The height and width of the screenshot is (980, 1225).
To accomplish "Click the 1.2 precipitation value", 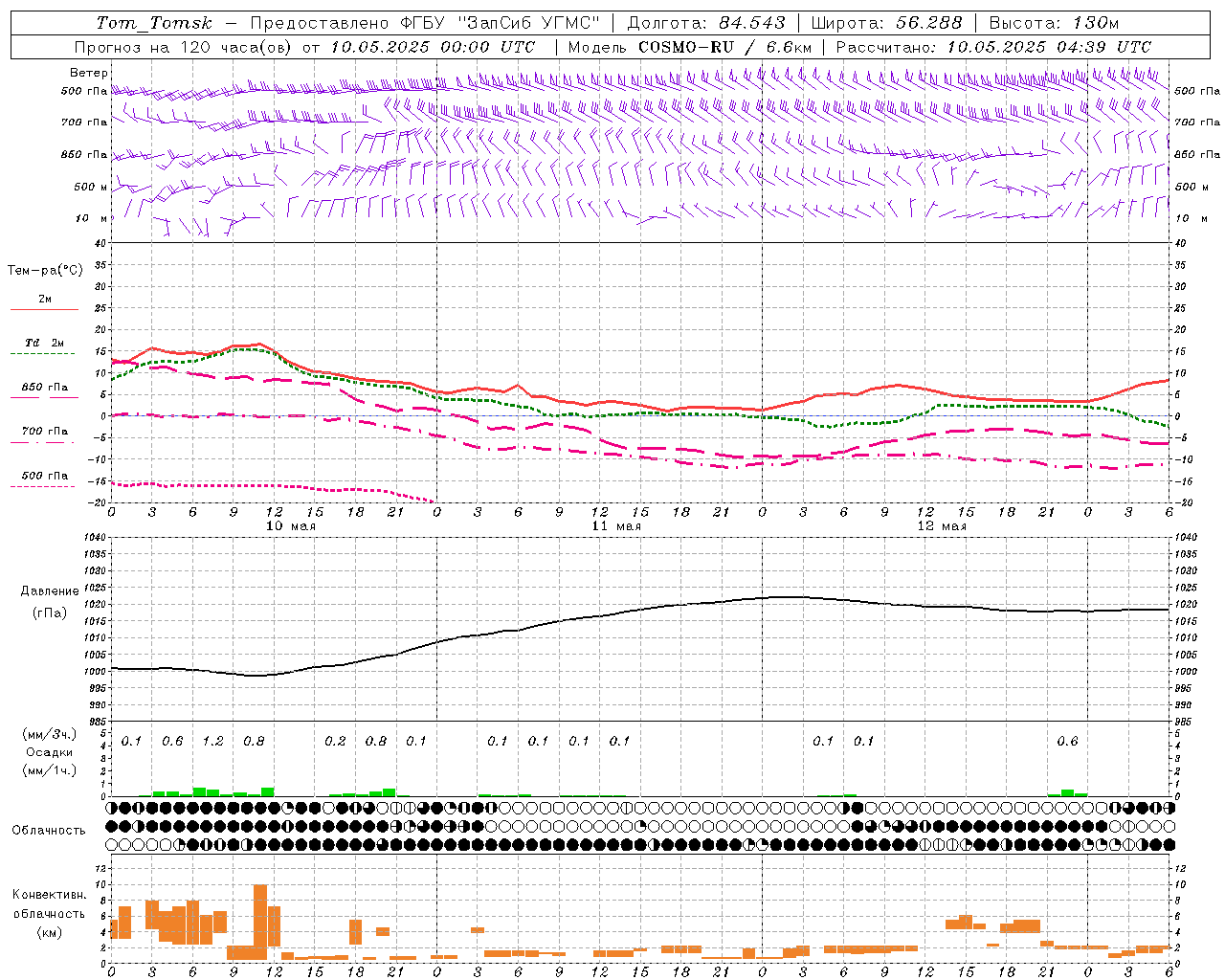I will coord(212,742).
